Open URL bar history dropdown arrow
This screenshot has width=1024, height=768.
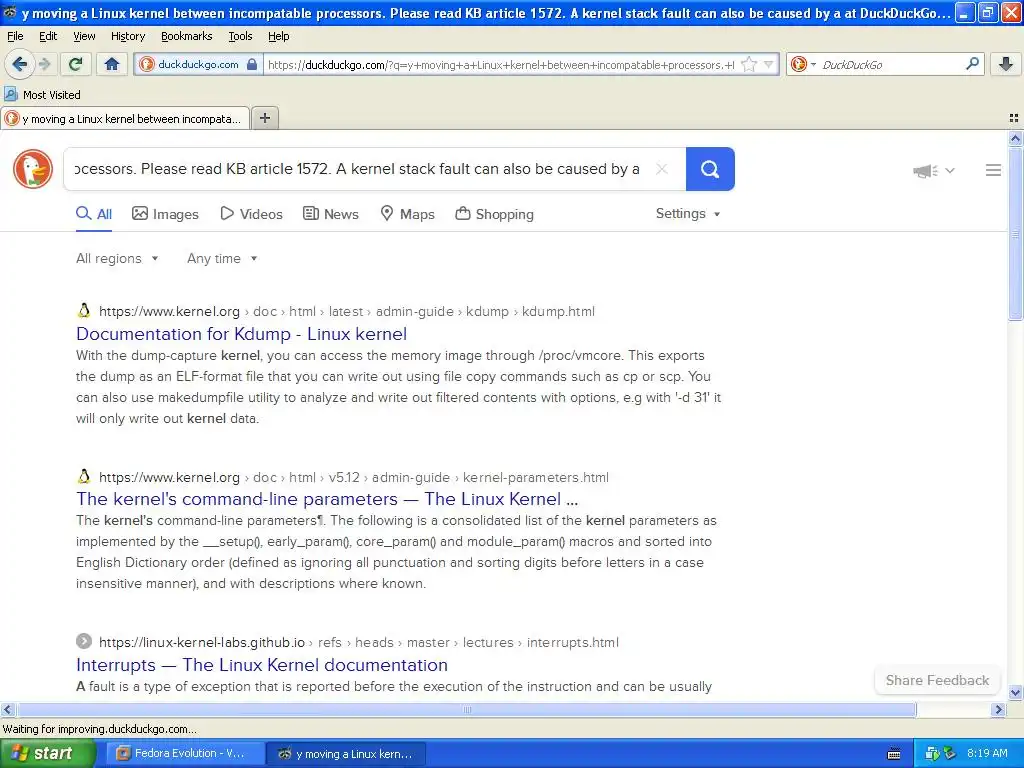(x=769, y=64)
